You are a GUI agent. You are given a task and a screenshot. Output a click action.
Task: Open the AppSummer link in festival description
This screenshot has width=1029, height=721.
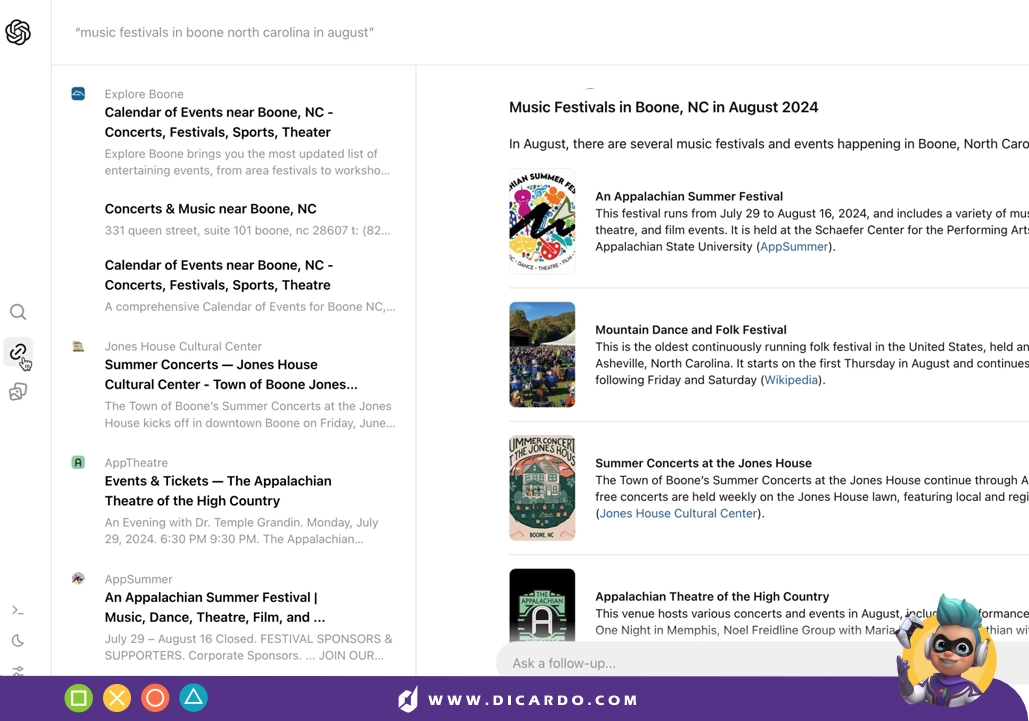click(794, 247)
